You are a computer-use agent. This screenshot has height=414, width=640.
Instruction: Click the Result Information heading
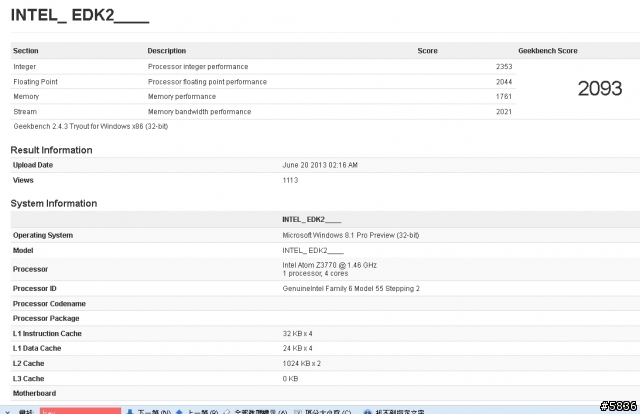[51, 150]
